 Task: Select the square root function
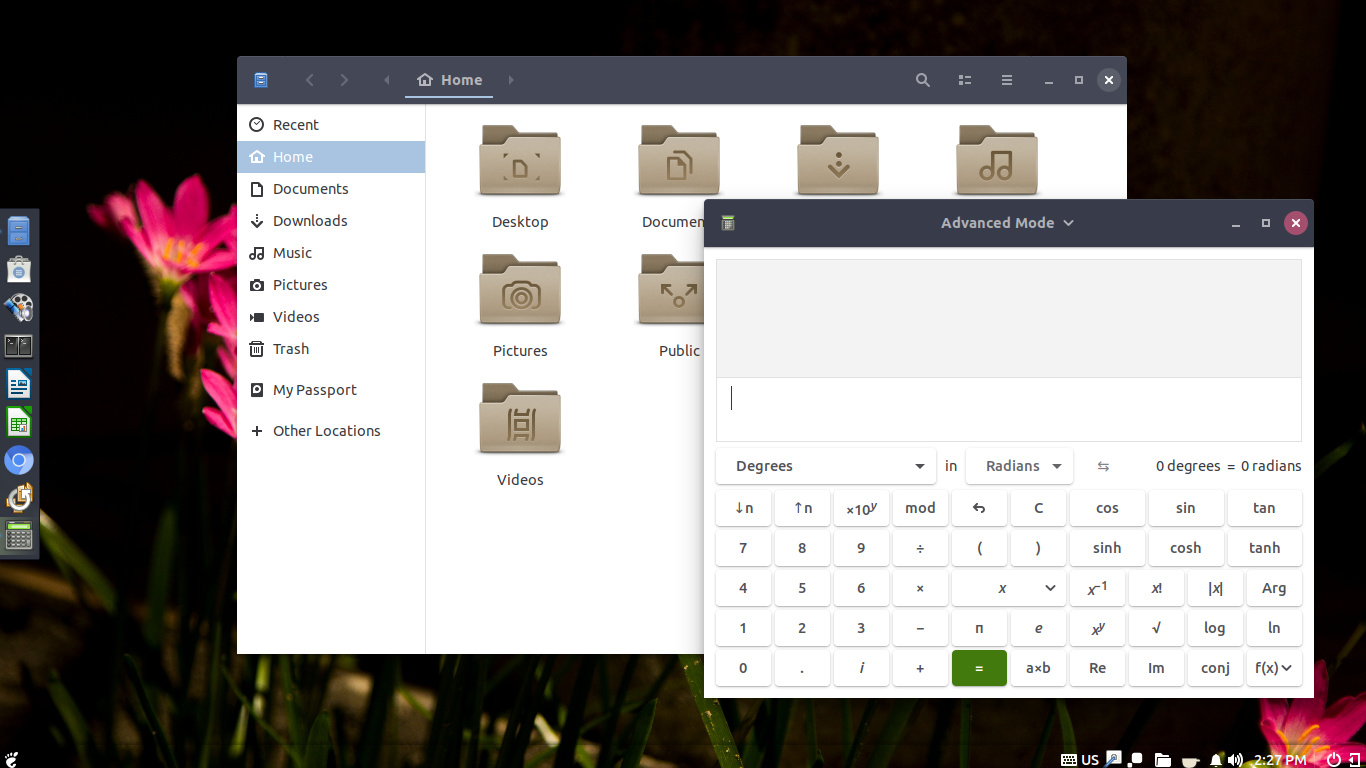[x=1156, y=627]
